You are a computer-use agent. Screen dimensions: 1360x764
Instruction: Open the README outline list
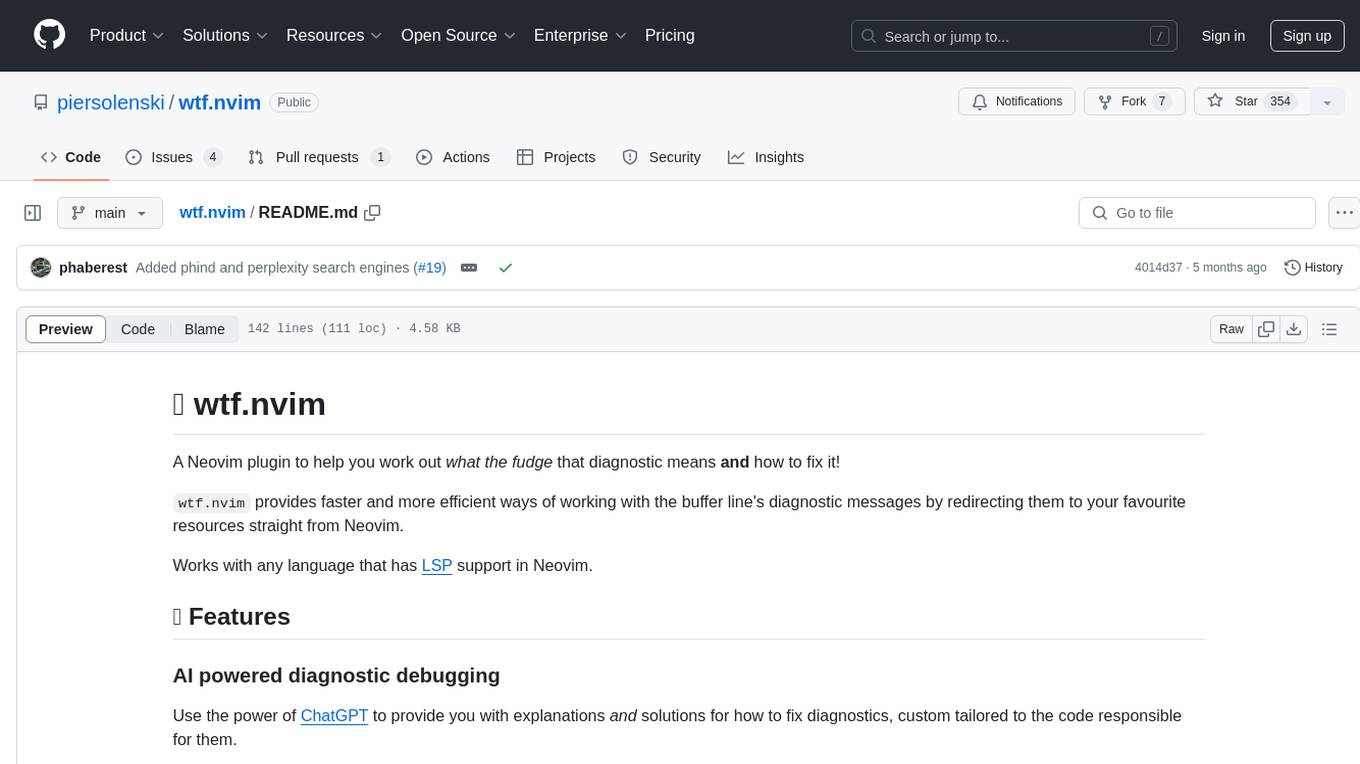pyautogui.click(x=1329, y=329)
